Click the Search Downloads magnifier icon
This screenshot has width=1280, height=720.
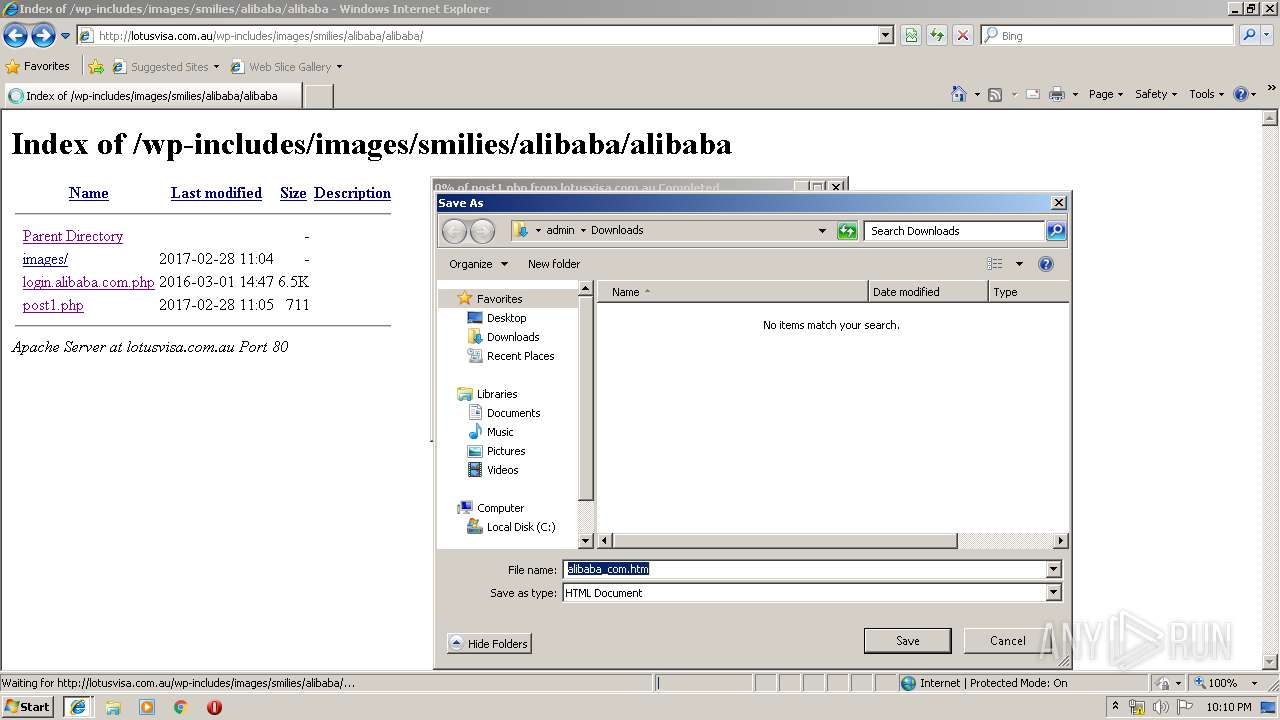[1056, 231]
